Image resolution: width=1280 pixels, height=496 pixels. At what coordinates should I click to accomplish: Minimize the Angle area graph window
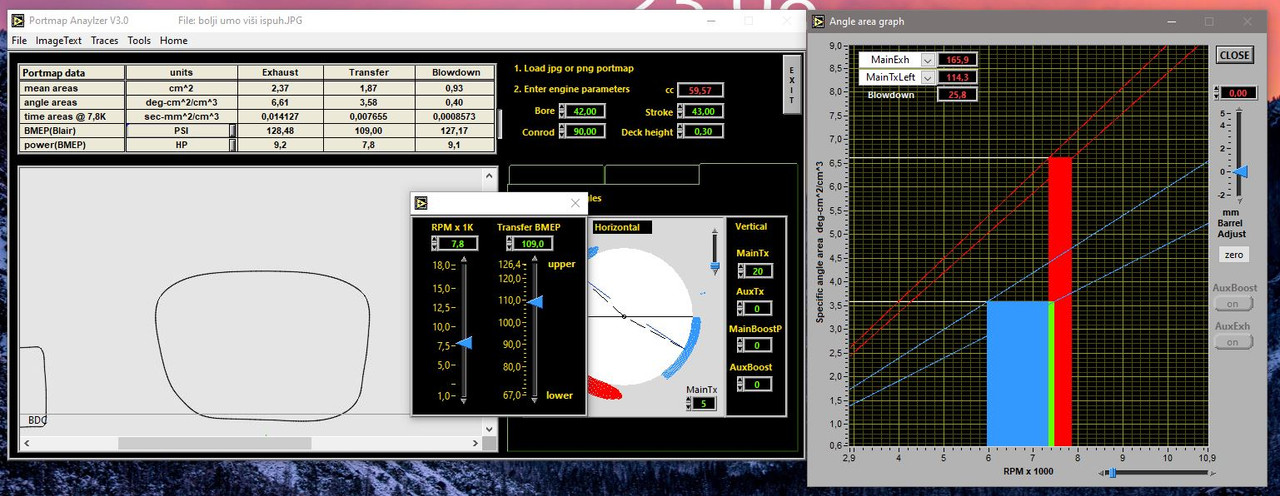point(1171,21)
